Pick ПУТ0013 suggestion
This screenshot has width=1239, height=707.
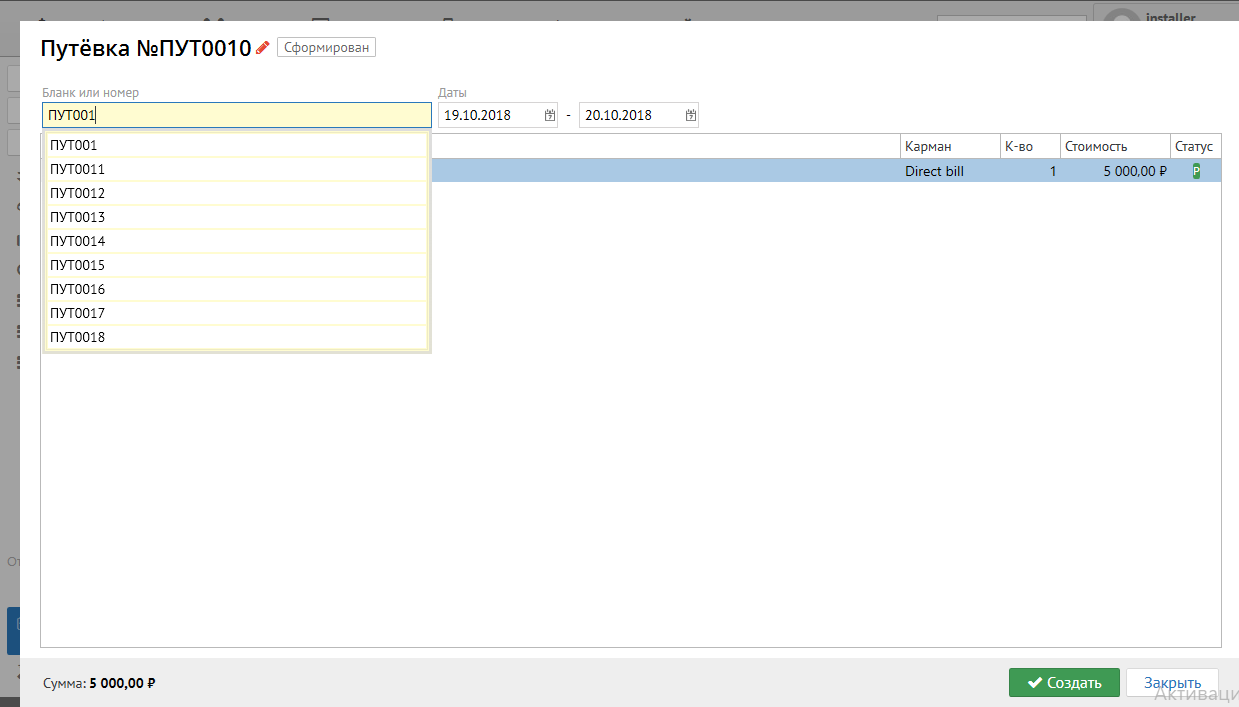pyautogui.click(x=237, y=217)
